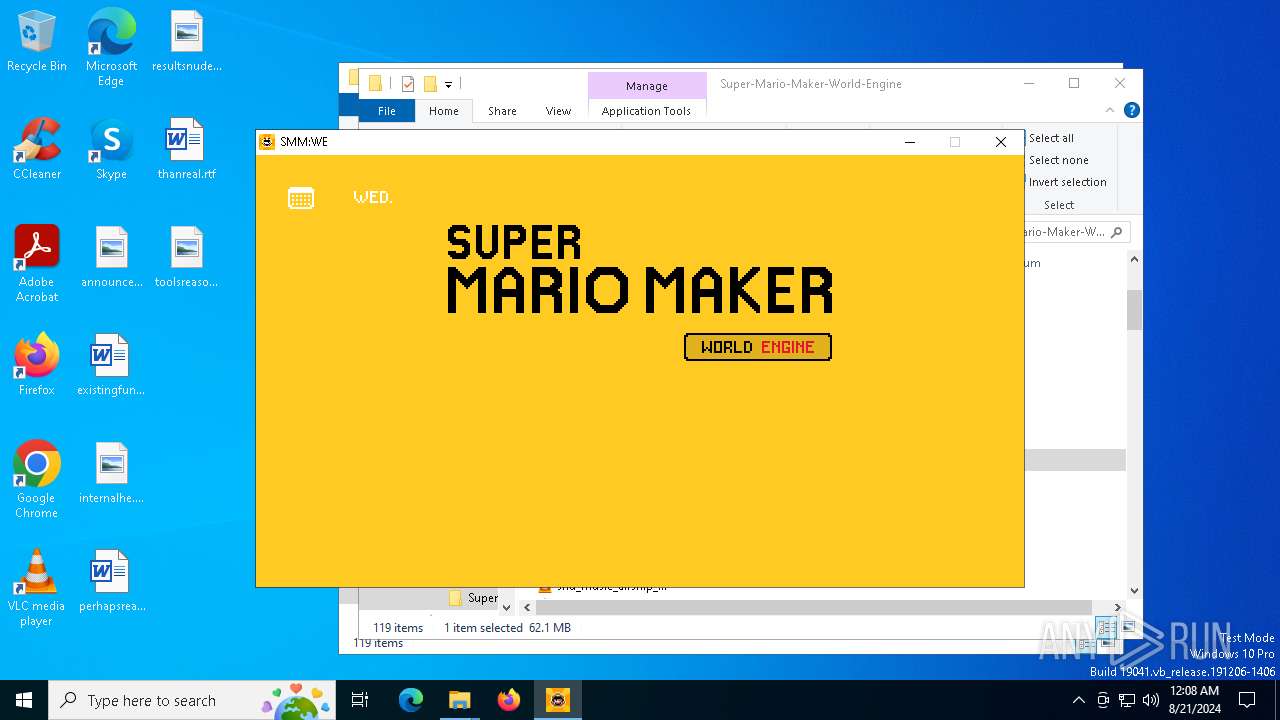Switch to the View ribbon tab
The width and height of the screenshot is (1280, 720).
558,111
